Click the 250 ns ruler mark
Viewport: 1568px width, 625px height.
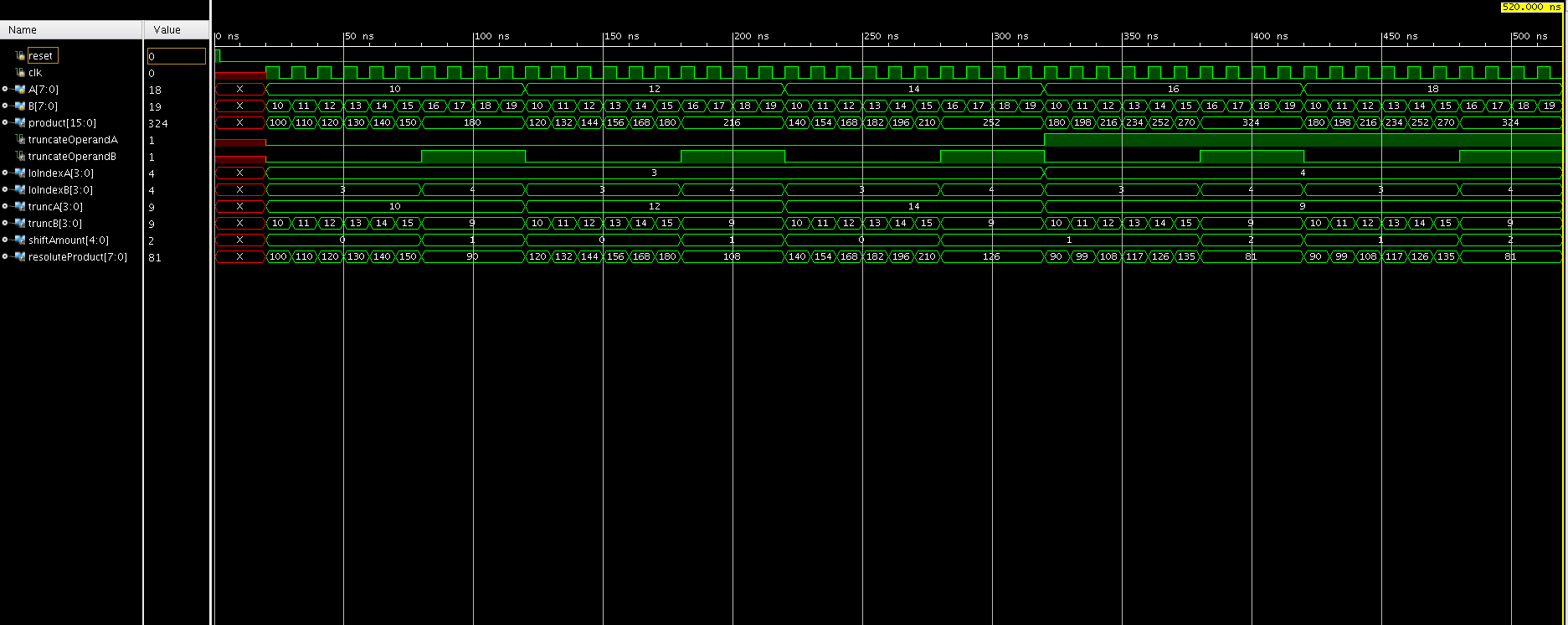point(882,36)
